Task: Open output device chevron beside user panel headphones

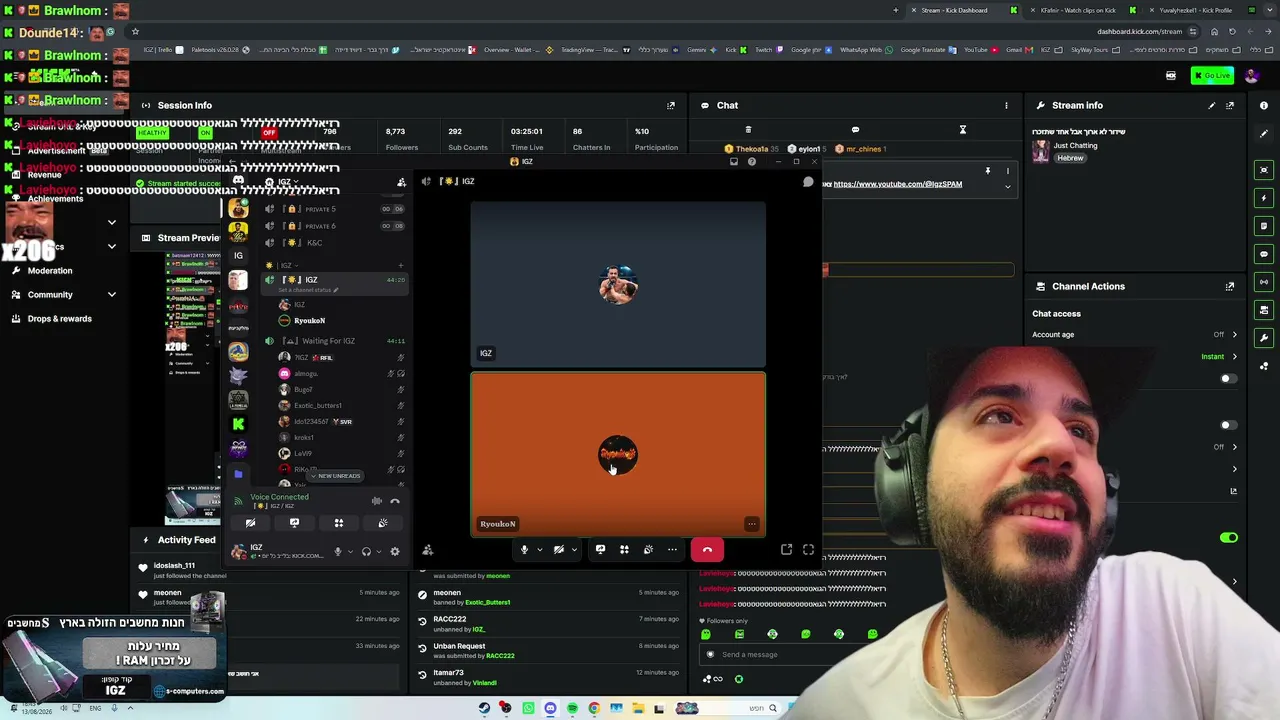Action: [x=378, y=552]
